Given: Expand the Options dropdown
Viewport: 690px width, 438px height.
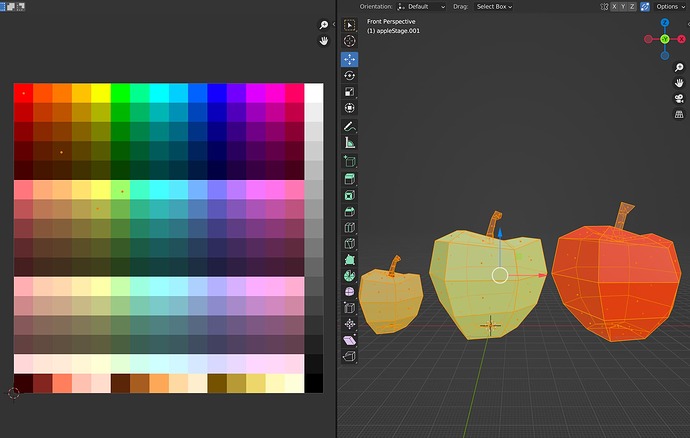Looking at the screenshot, I should click(668, 6).
